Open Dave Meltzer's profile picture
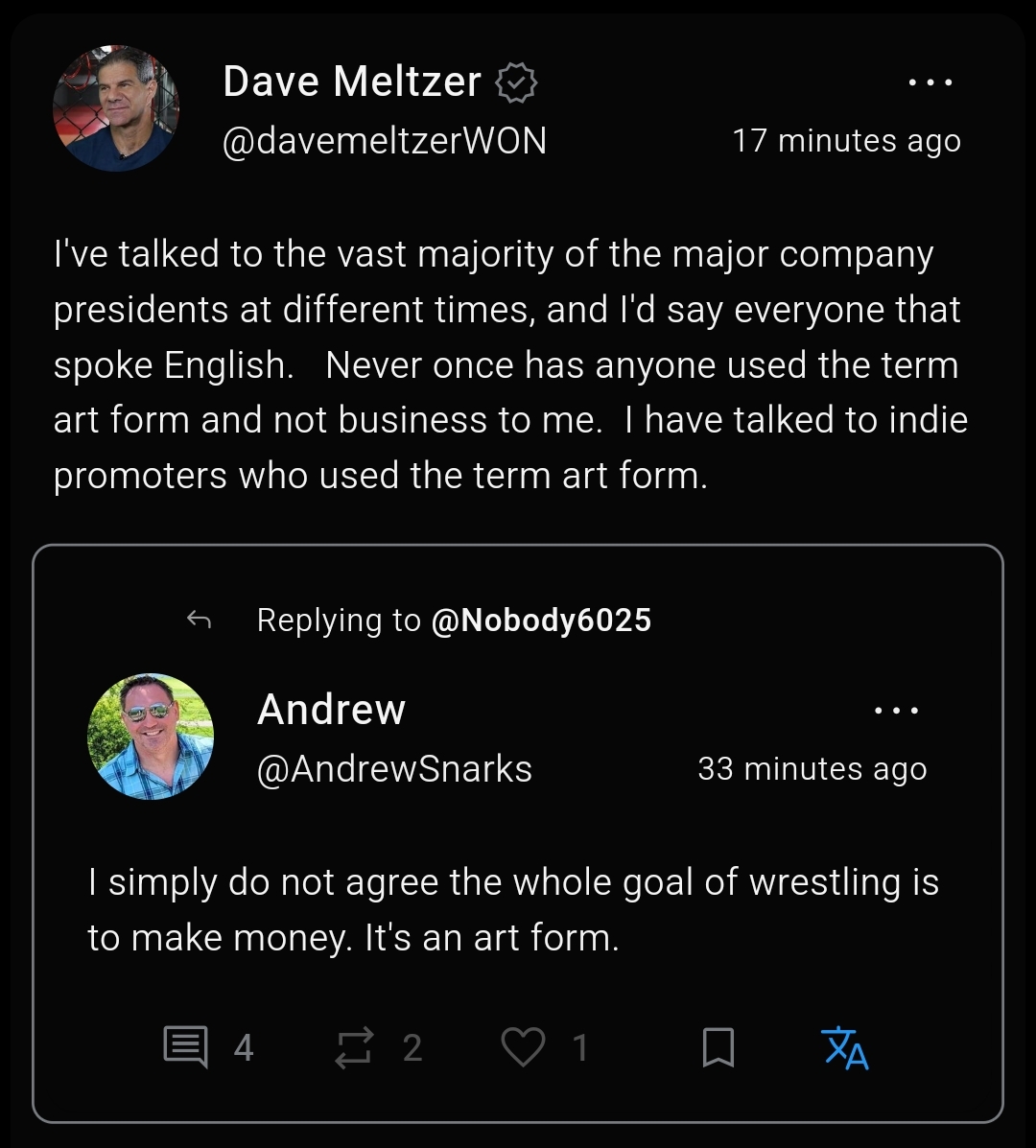This screenshot has height=1148, width=1036. (115, 108)
